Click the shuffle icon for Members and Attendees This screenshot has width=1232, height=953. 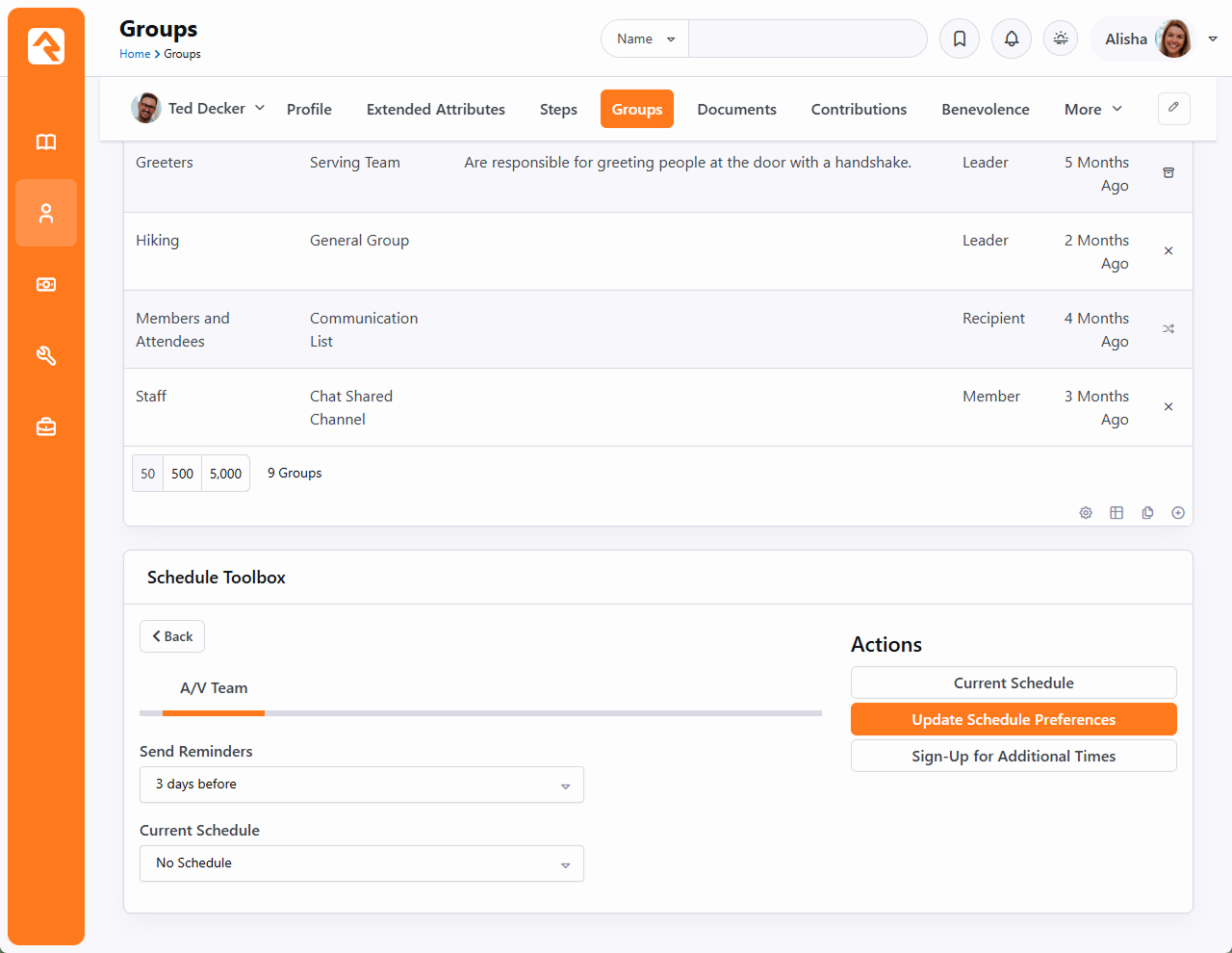(x=1168, y=329)
